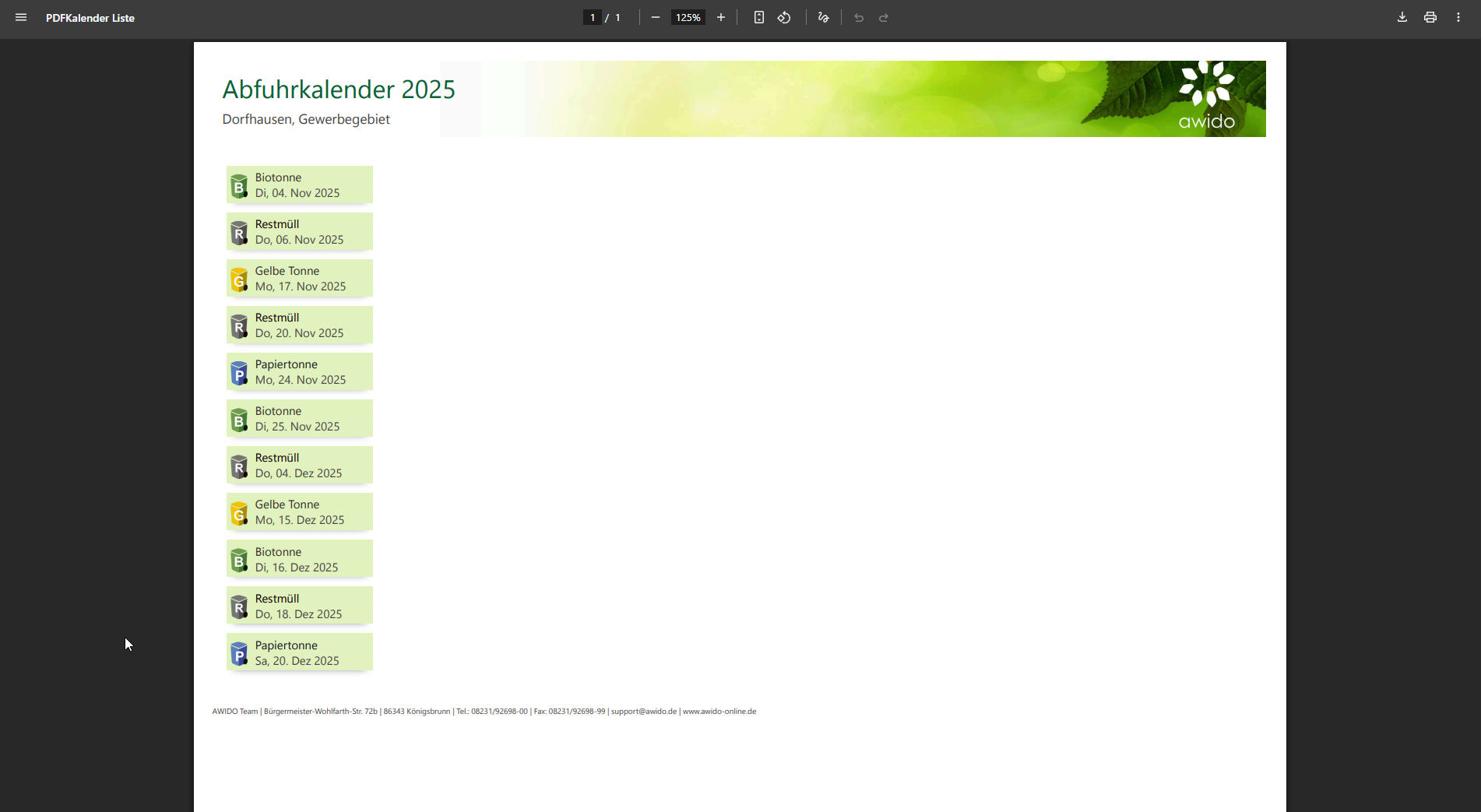Click the current page number field
Screen dimensions: 1481x812
[593, 17]
